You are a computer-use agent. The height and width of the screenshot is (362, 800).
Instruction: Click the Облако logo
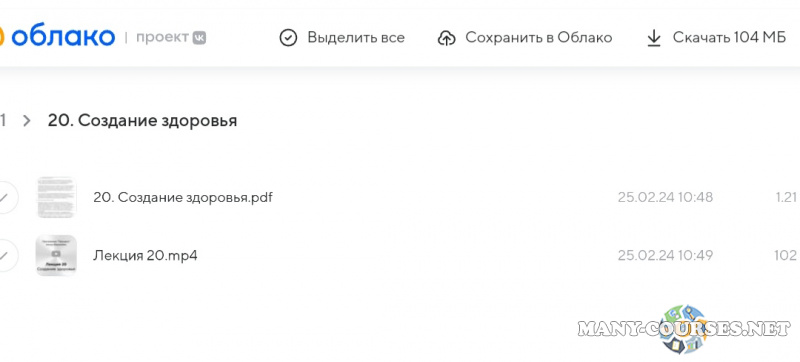(57, 38)
